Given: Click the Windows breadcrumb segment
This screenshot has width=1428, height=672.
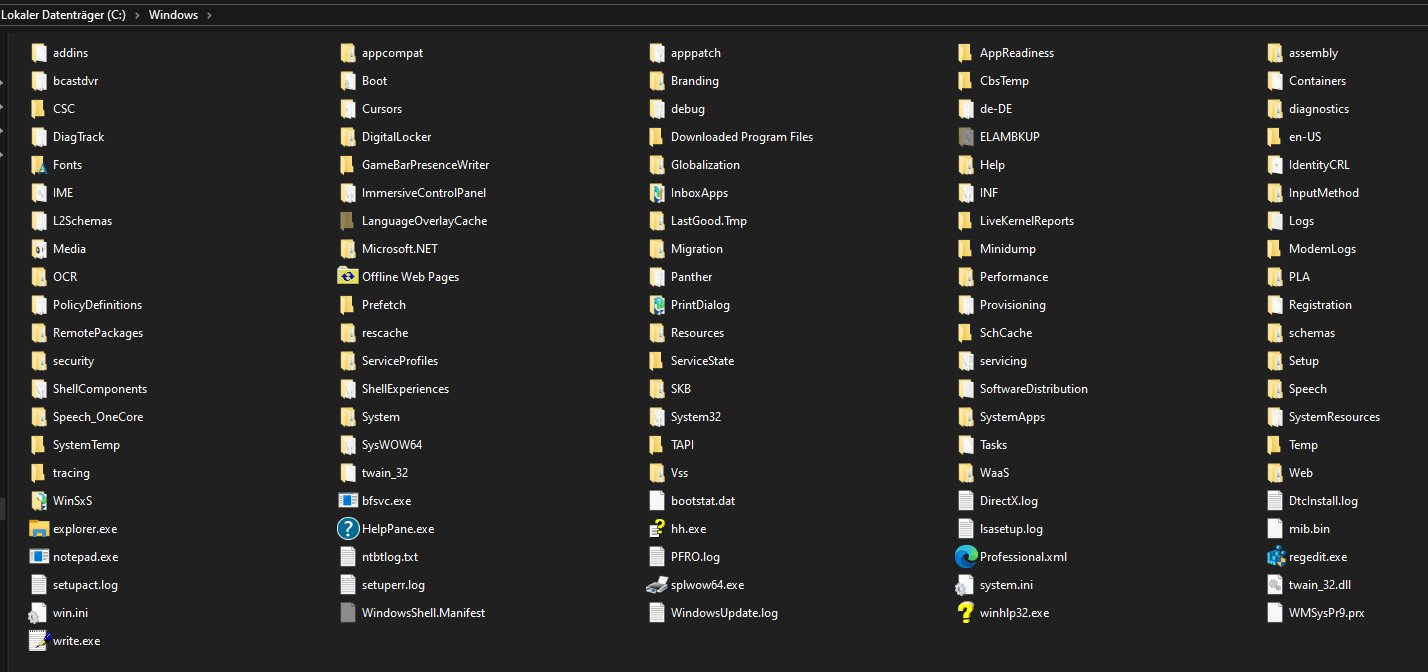Looking at the screenshot, I should click(x=173, y=15).
